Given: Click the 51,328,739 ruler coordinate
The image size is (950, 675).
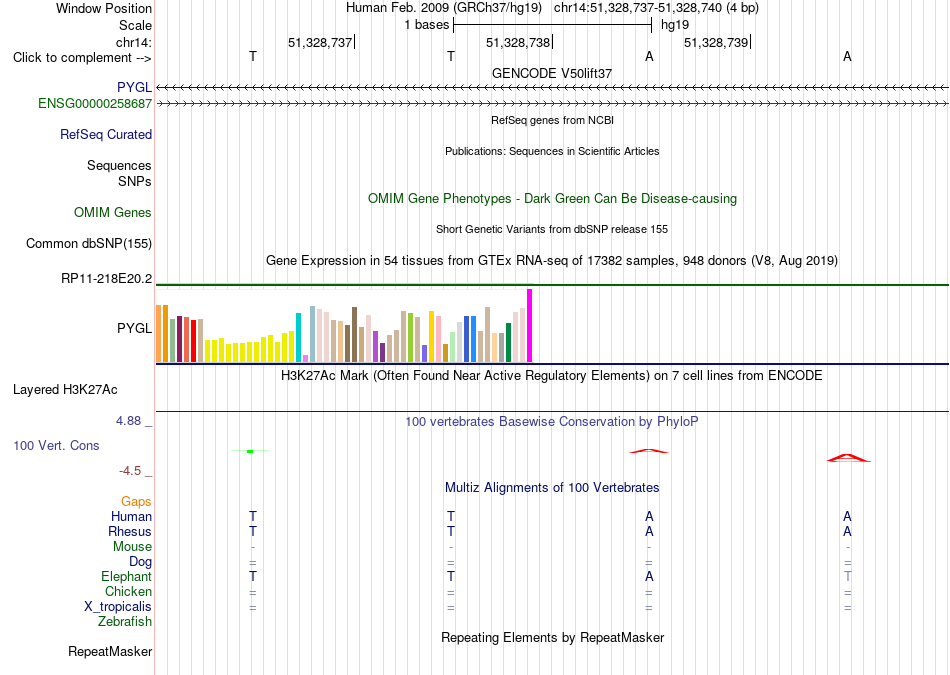Looking at the screenshot, I should (x=716, y=42).
